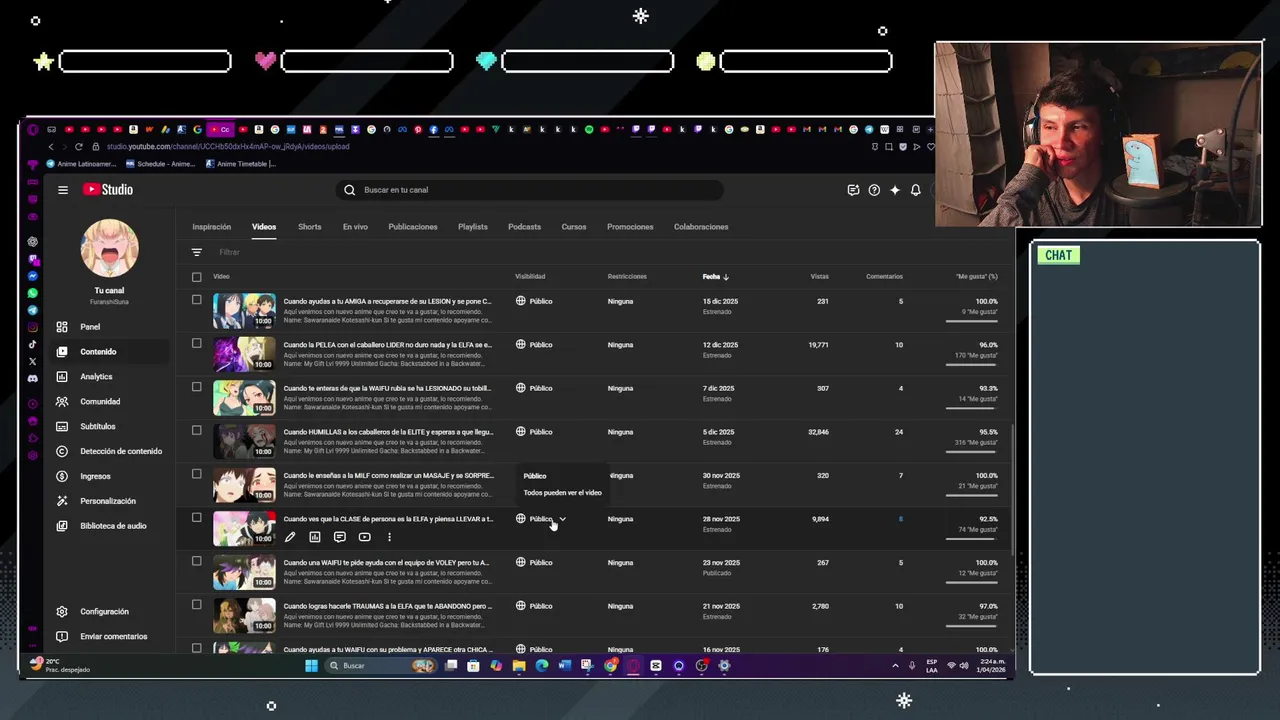Click the Personalización wand icon
This screenshot has height=720, width=1280.
click(x=62, y=501)
